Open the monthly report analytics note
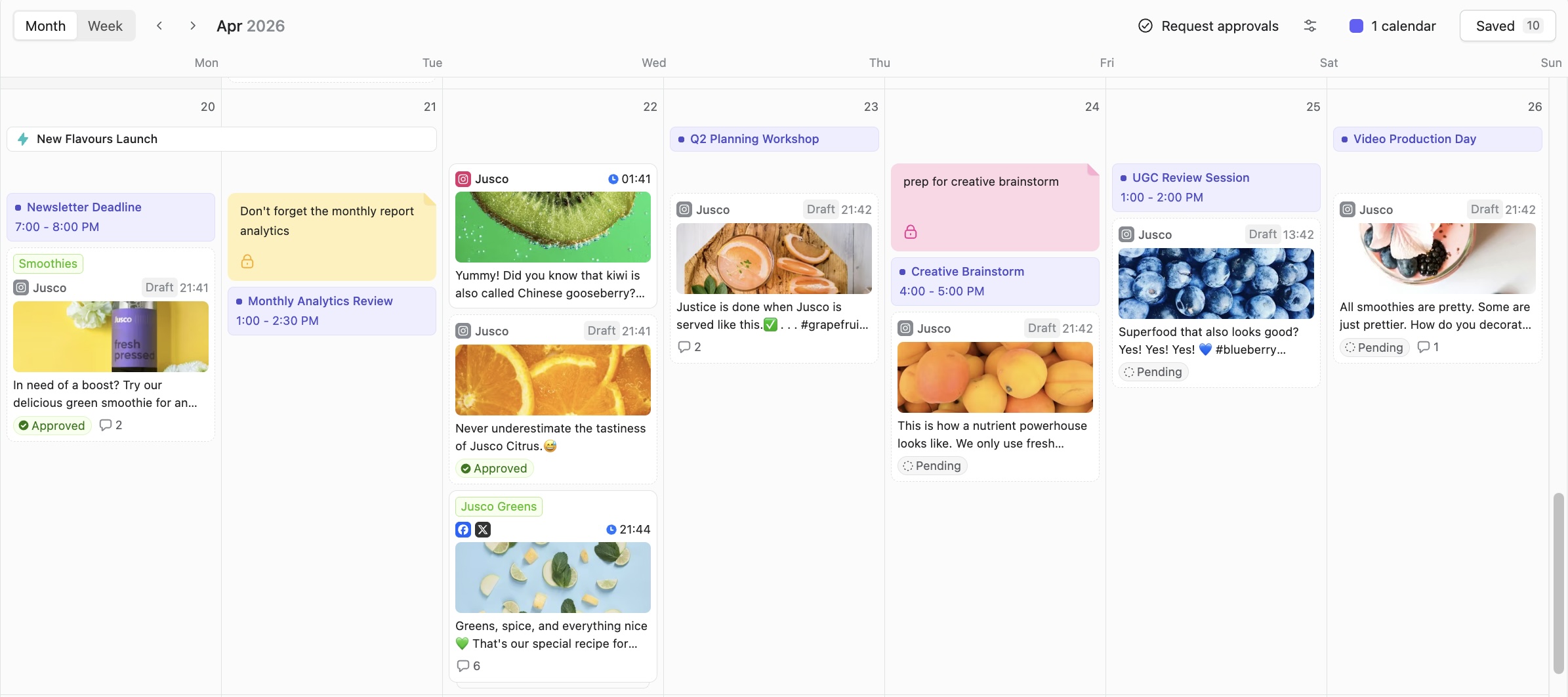This screenshot has height=697, width=1568. [x=332, y=236]
